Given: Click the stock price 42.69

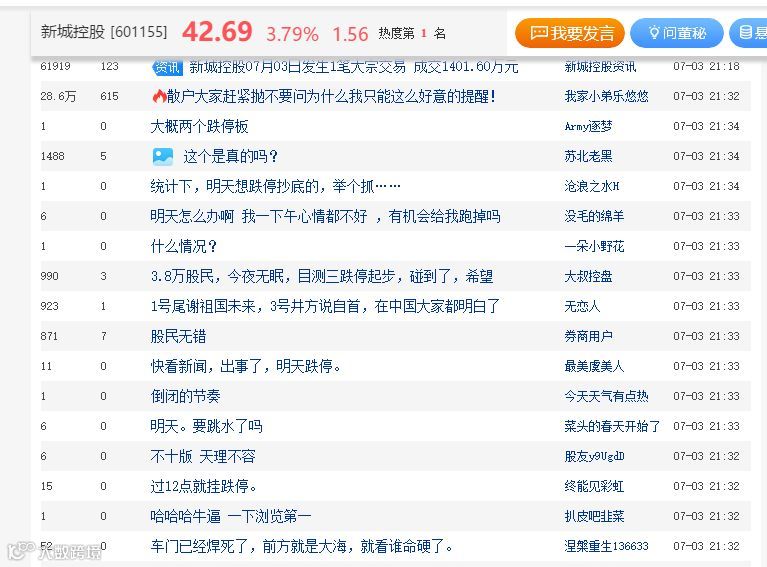Looking at the screenshot, I should [x=217, y=32].
